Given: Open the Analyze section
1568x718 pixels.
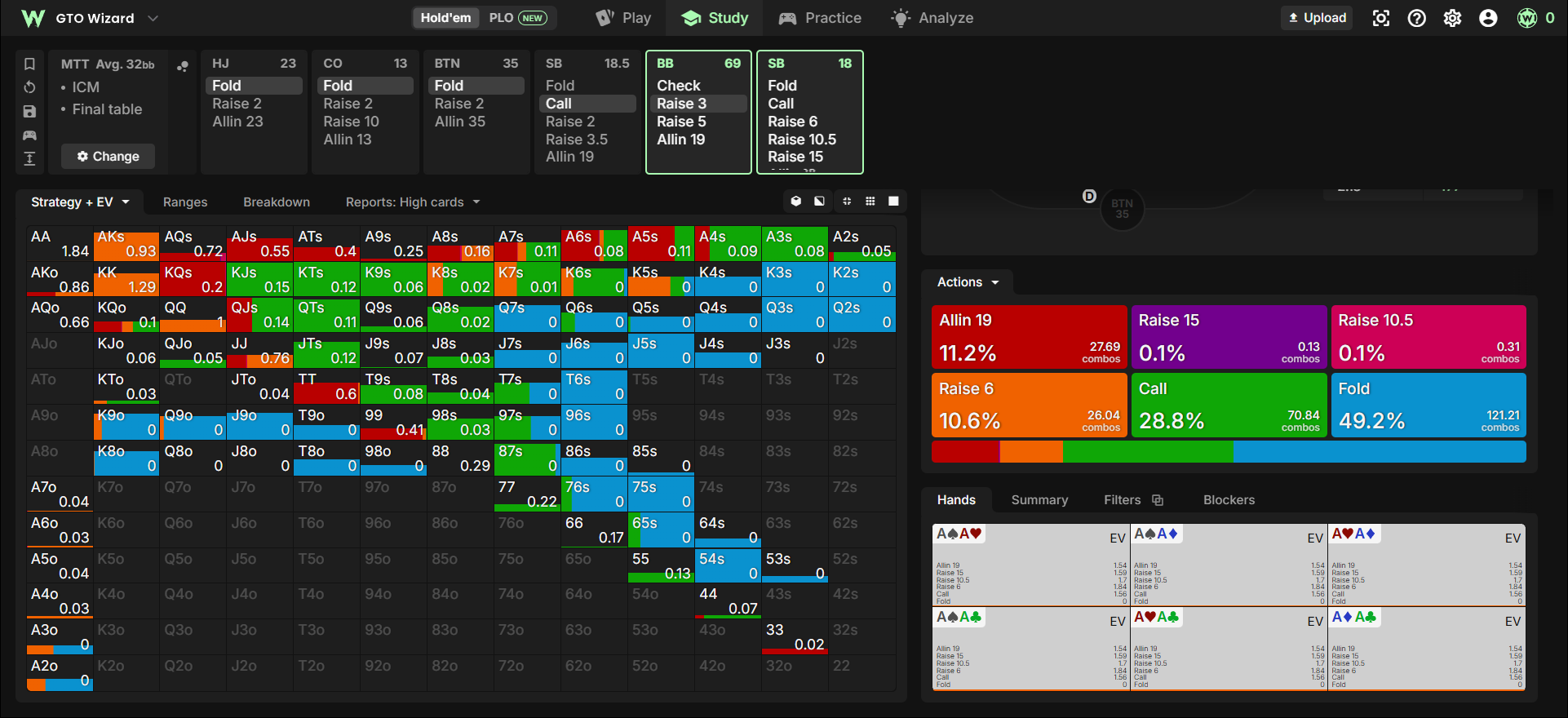Looking at the screenshot, I should [x=932, y=18].
